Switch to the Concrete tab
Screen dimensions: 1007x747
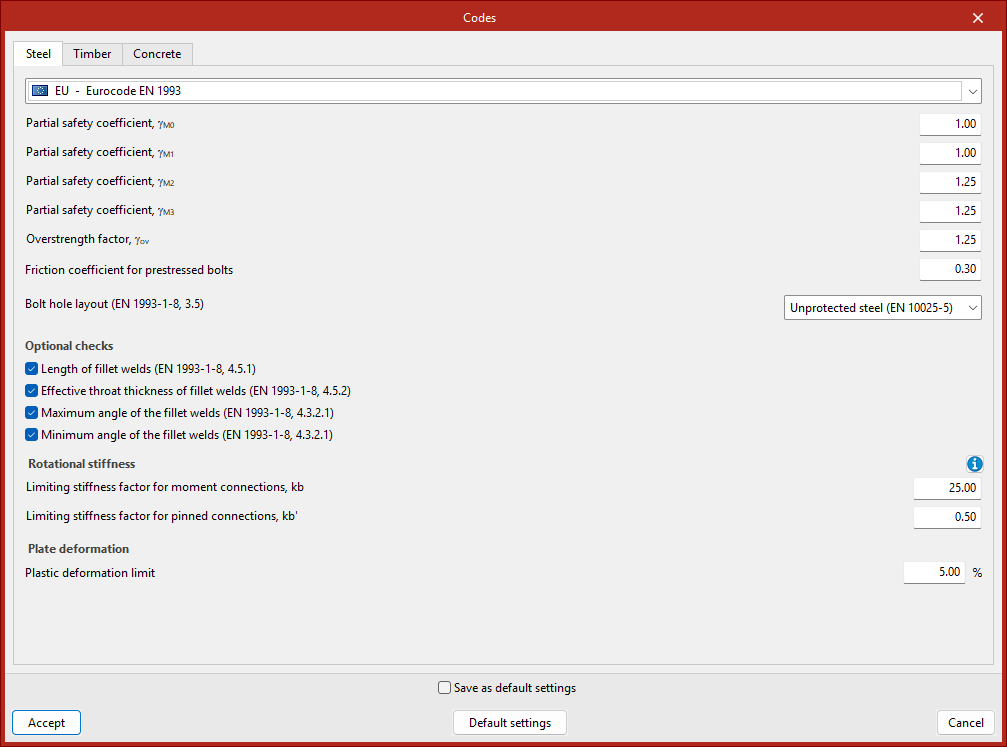[x=157, y=54]
